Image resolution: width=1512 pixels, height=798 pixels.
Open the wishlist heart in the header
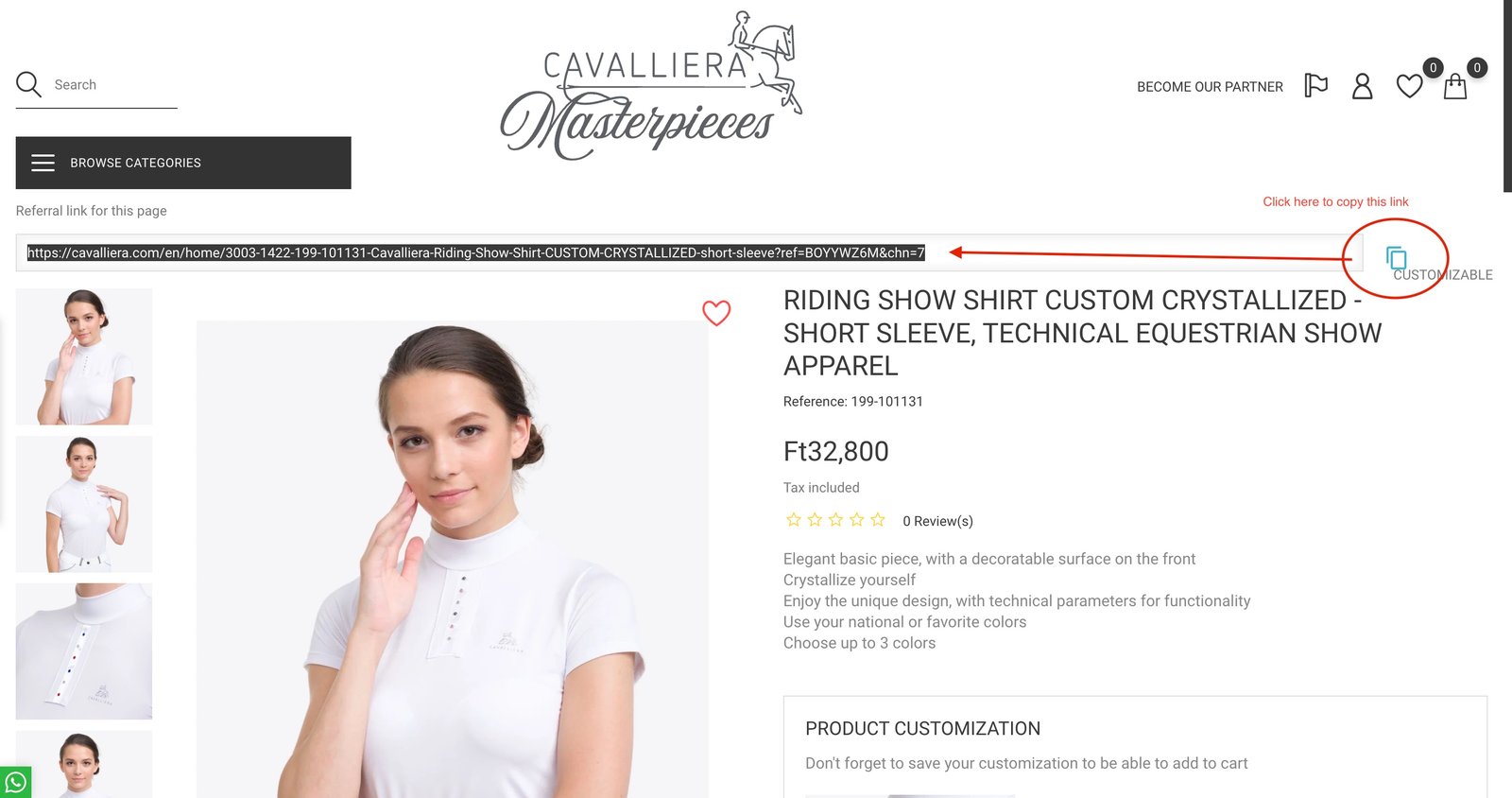click(1409, 87)
